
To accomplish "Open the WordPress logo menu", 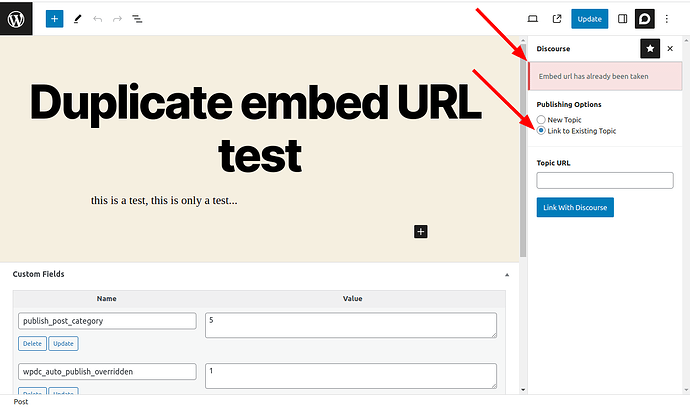I will [x=16, y=18].
